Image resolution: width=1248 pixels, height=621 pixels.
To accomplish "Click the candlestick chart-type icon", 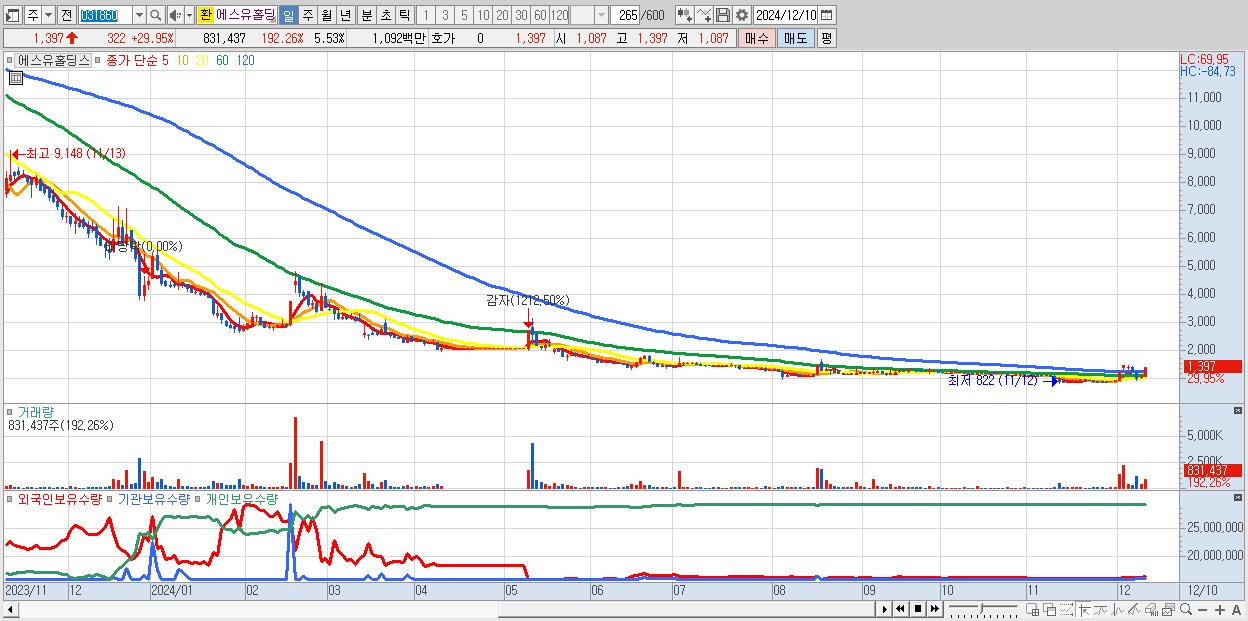I will click(685, 15).
